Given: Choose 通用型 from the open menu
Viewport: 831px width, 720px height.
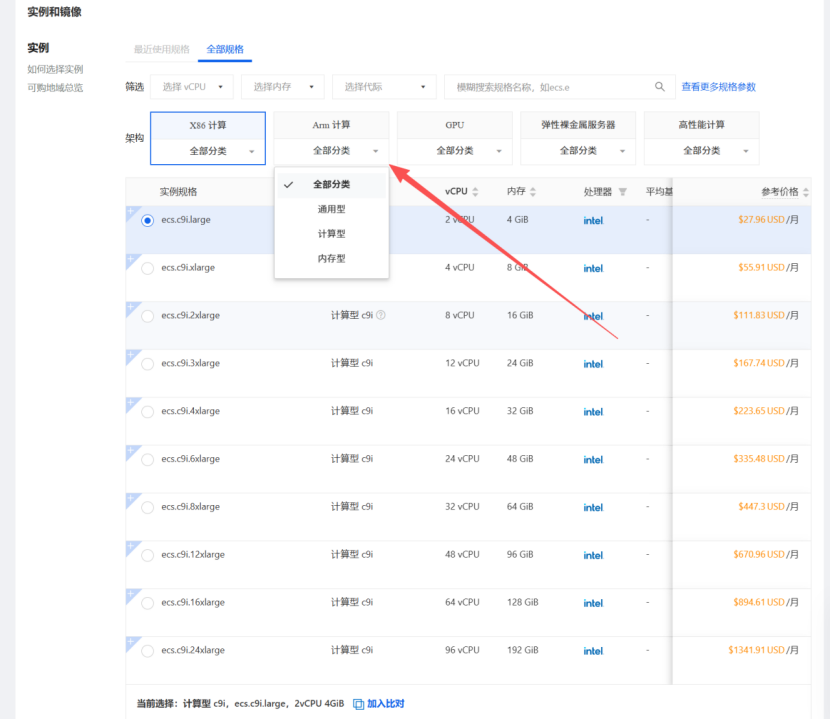Looking at the screenshot, I should (x=331, y=209).
